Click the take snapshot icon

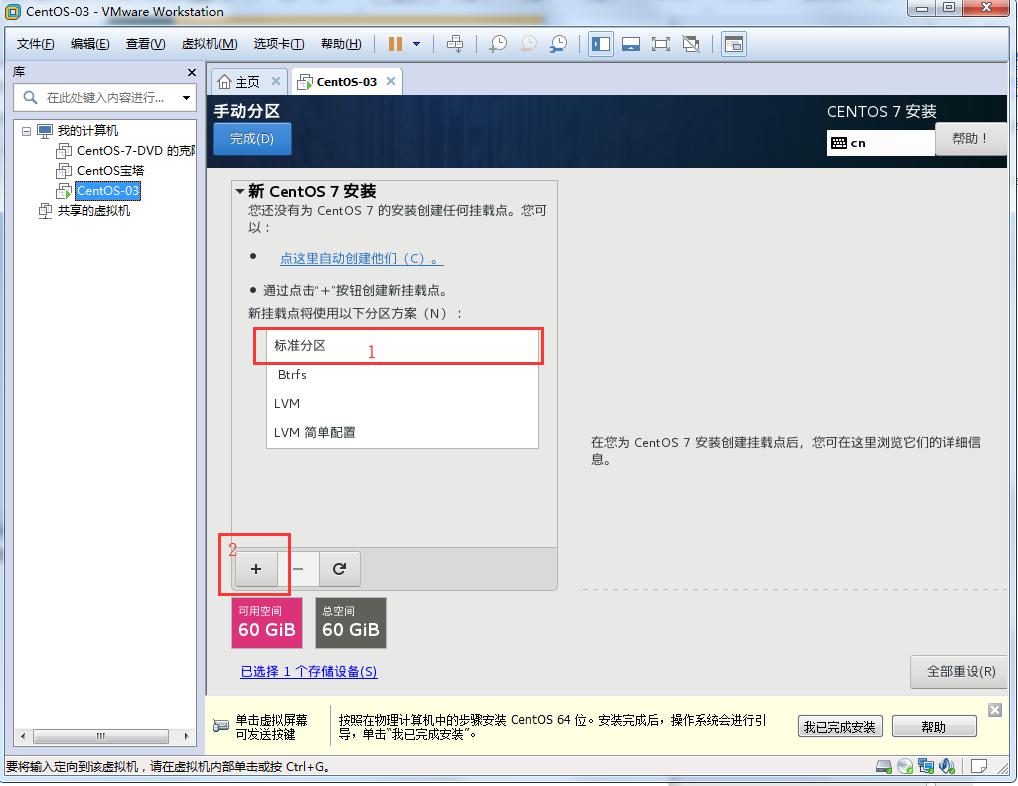[x=498, y=44]
